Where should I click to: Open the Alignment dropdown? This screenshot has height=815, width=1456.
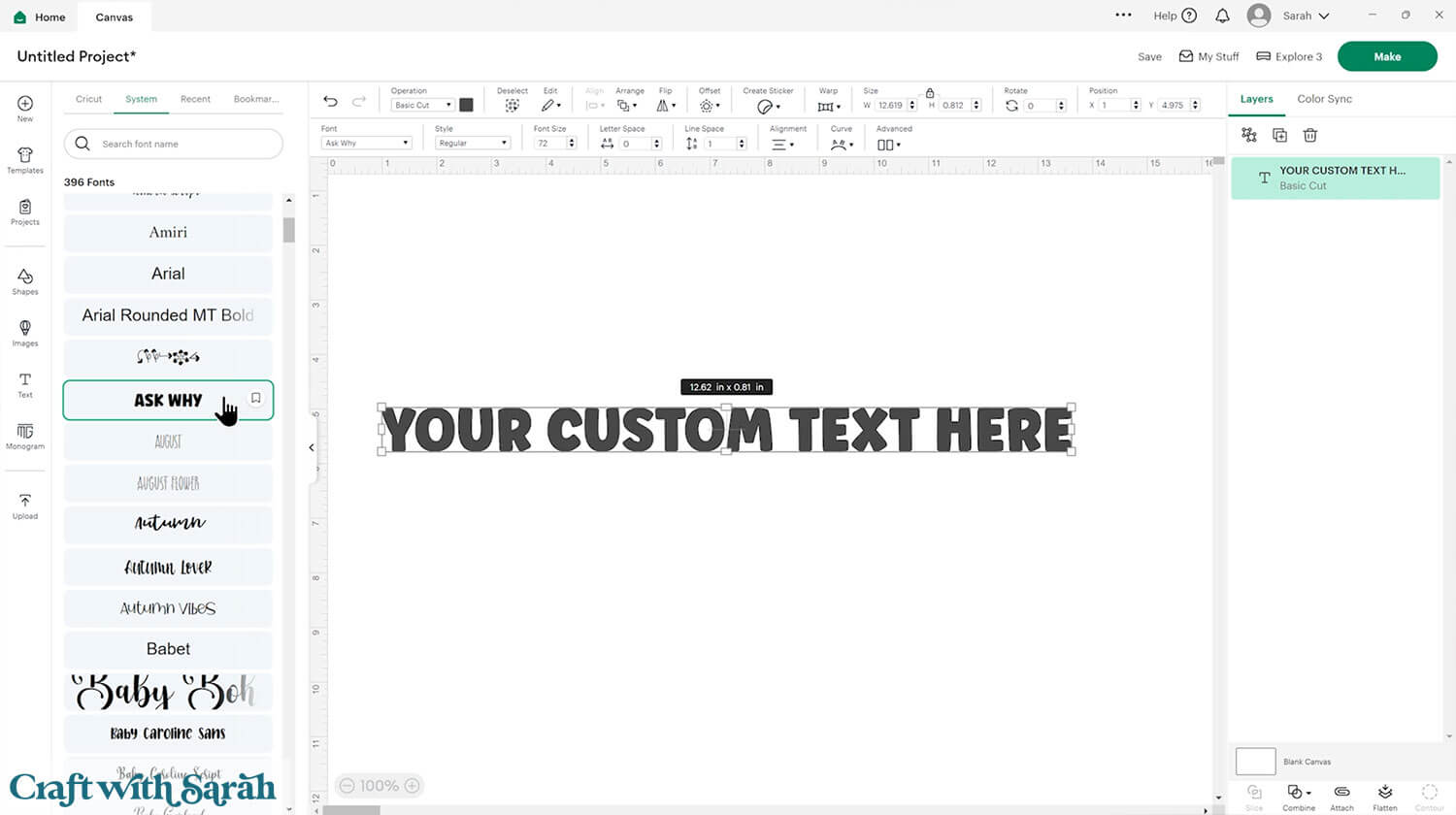click(782, 144)
